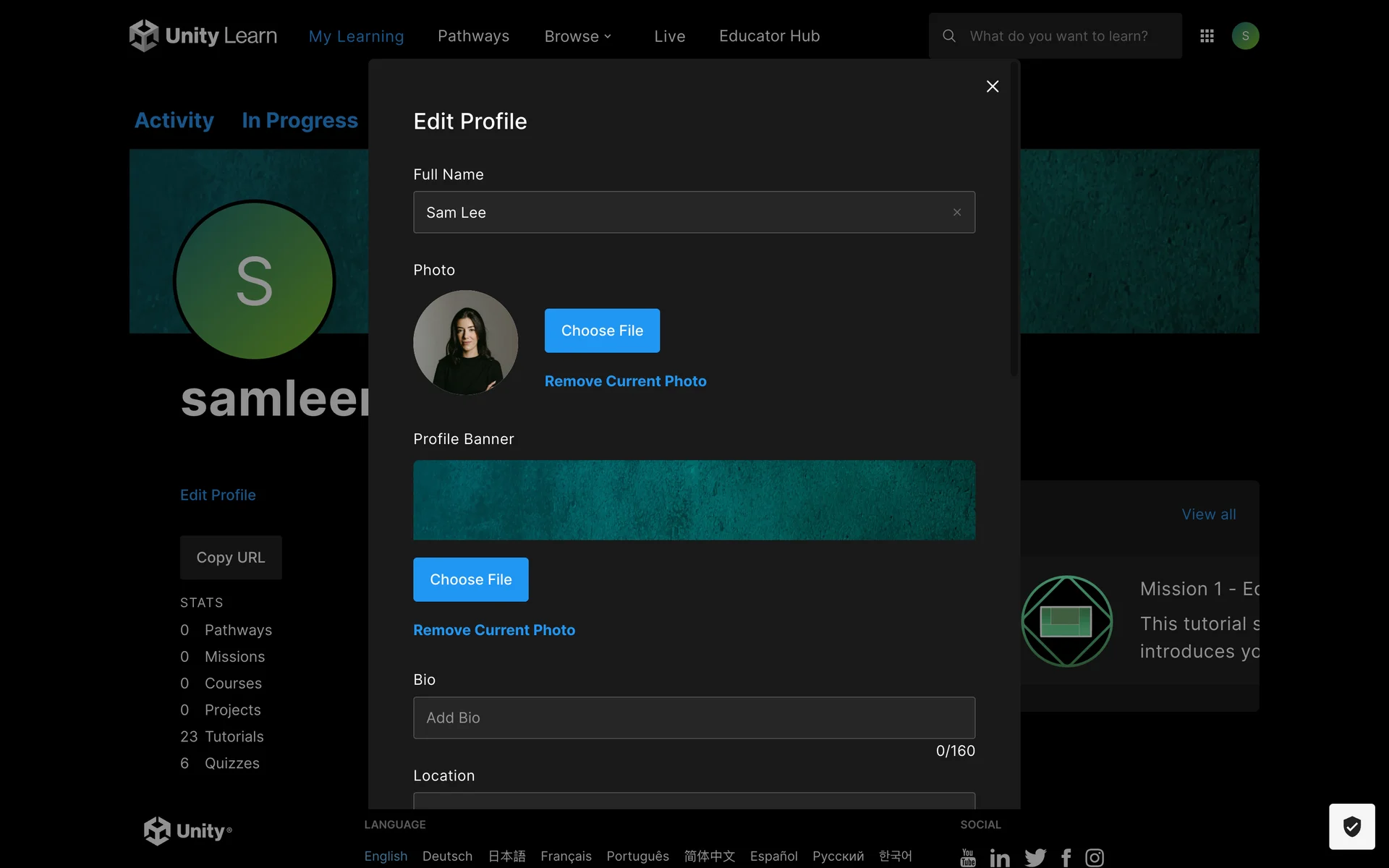The height and width of the screenshot is (868, 1389).
Task: Open the Pathways menu item
Action: [473, 36]
